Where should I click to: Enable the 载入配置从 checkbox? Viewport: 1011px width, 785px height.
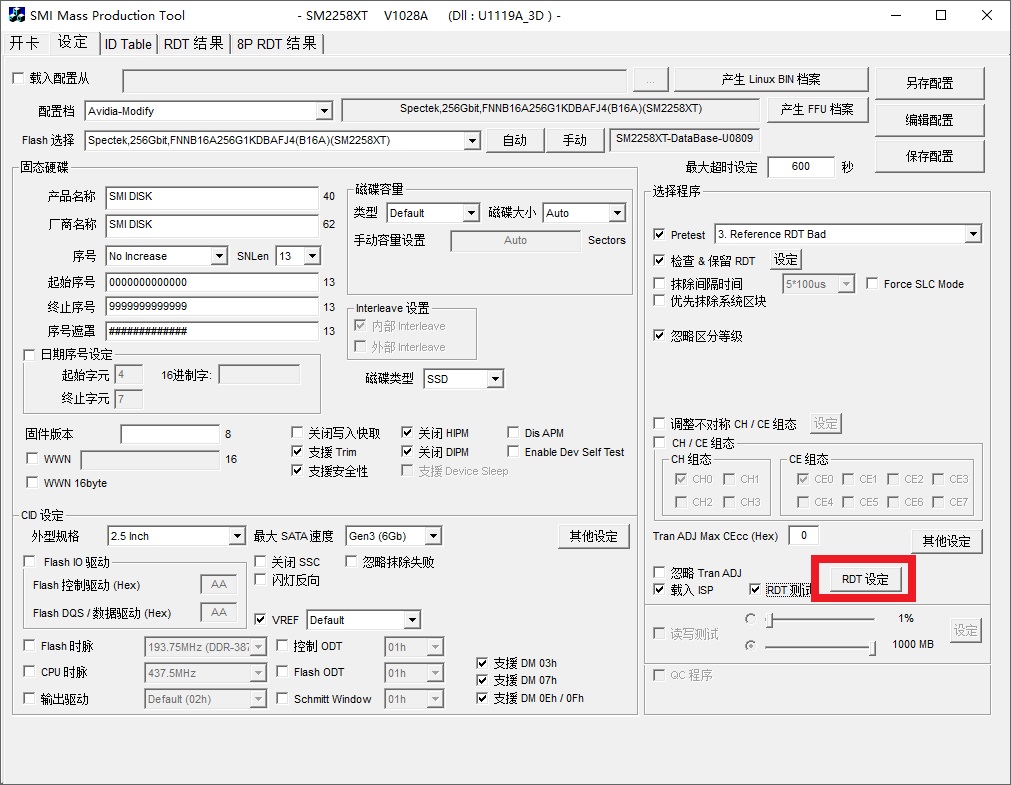17,78
